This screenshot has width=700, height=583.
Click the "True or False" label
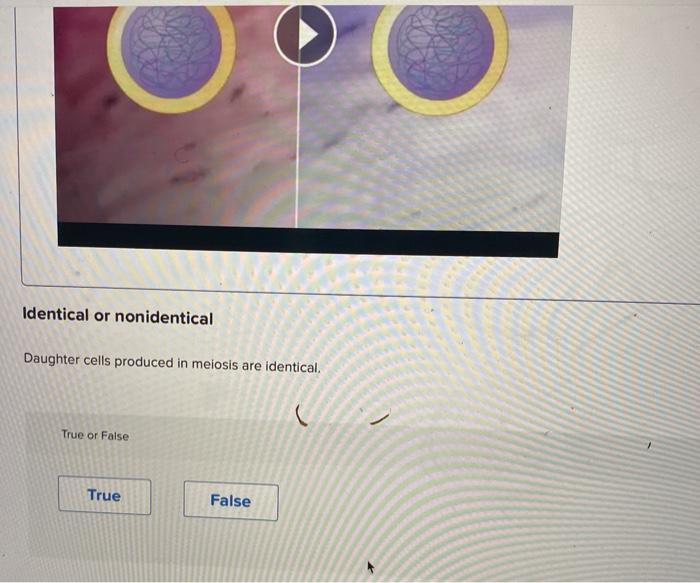(x=95, y=435)
